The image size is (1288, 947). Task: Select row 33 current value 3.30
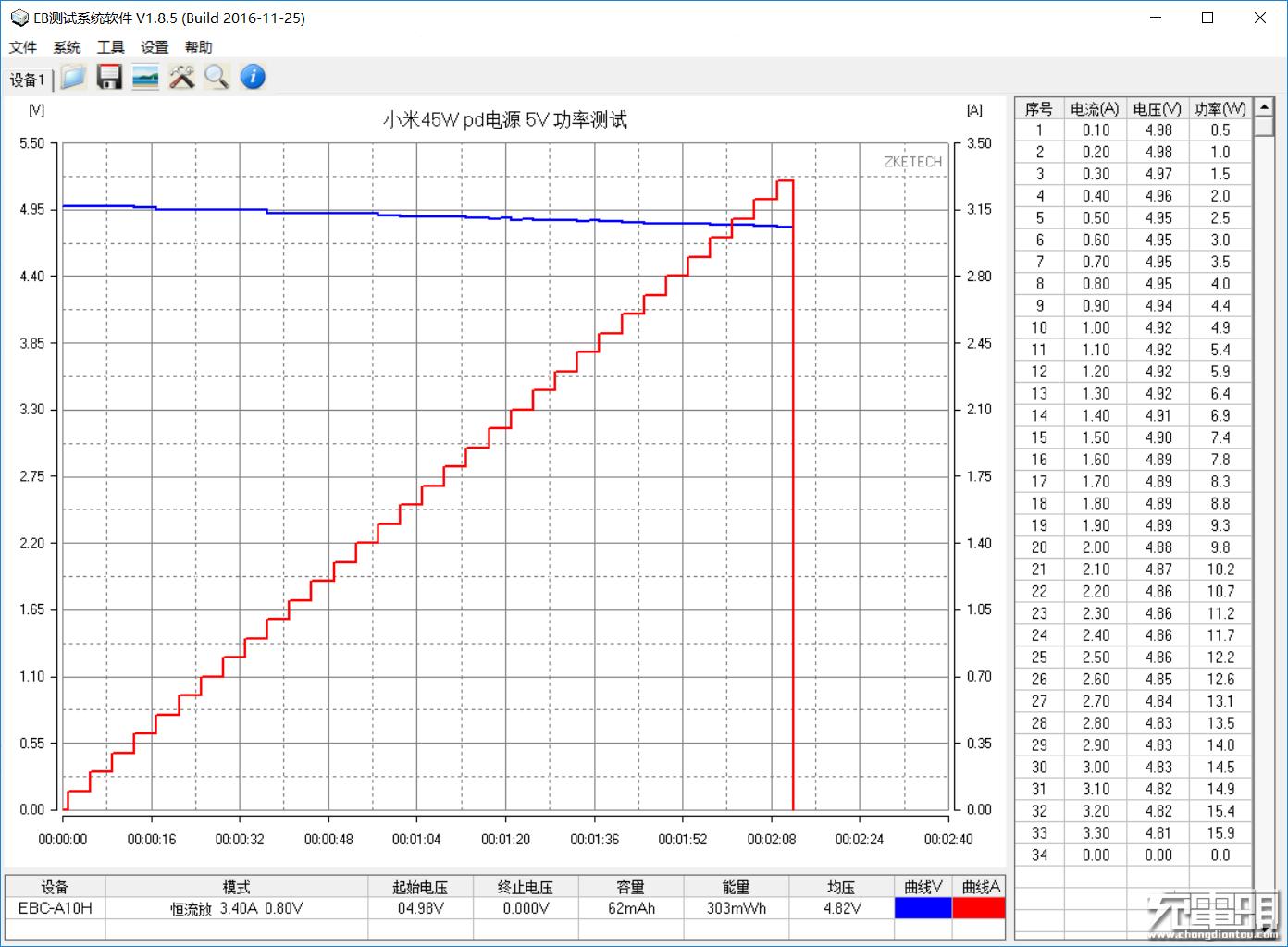click(1096, 833)
